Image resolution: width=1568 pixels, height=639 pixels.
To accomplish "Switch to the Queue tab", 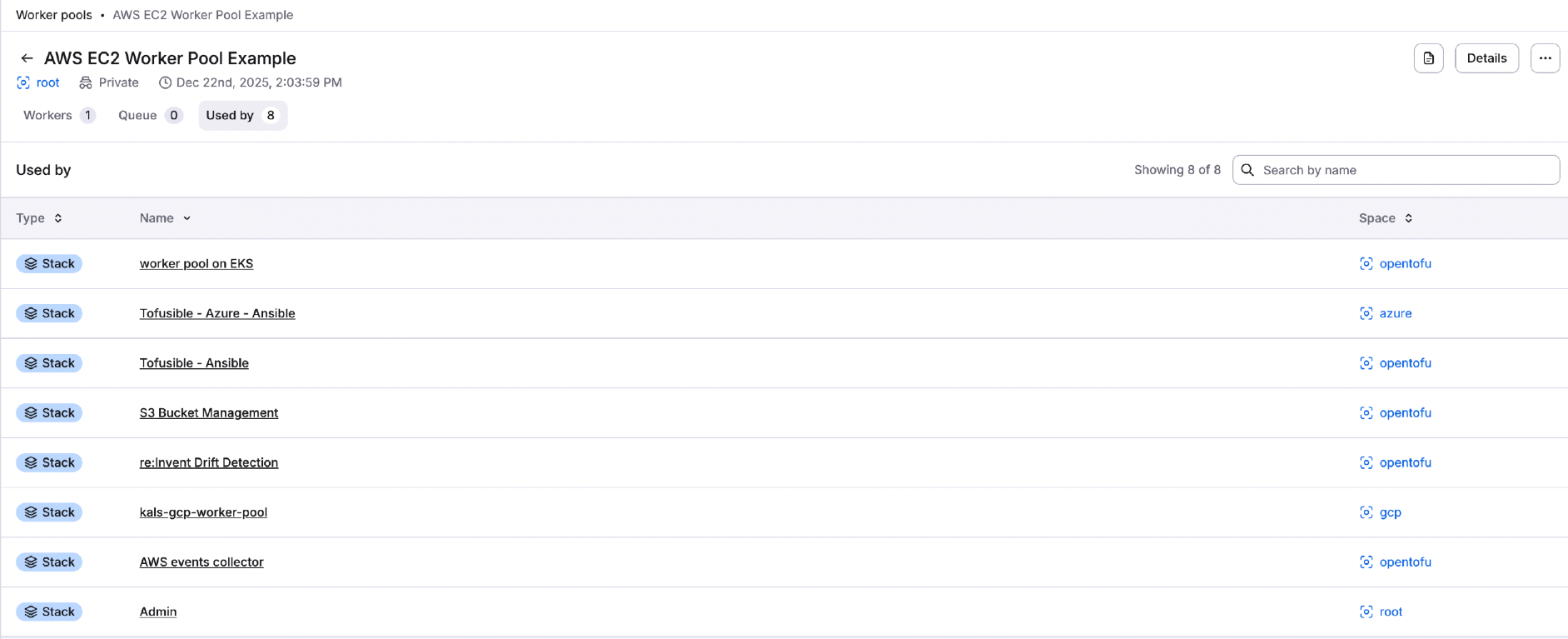I will point(149,116).
